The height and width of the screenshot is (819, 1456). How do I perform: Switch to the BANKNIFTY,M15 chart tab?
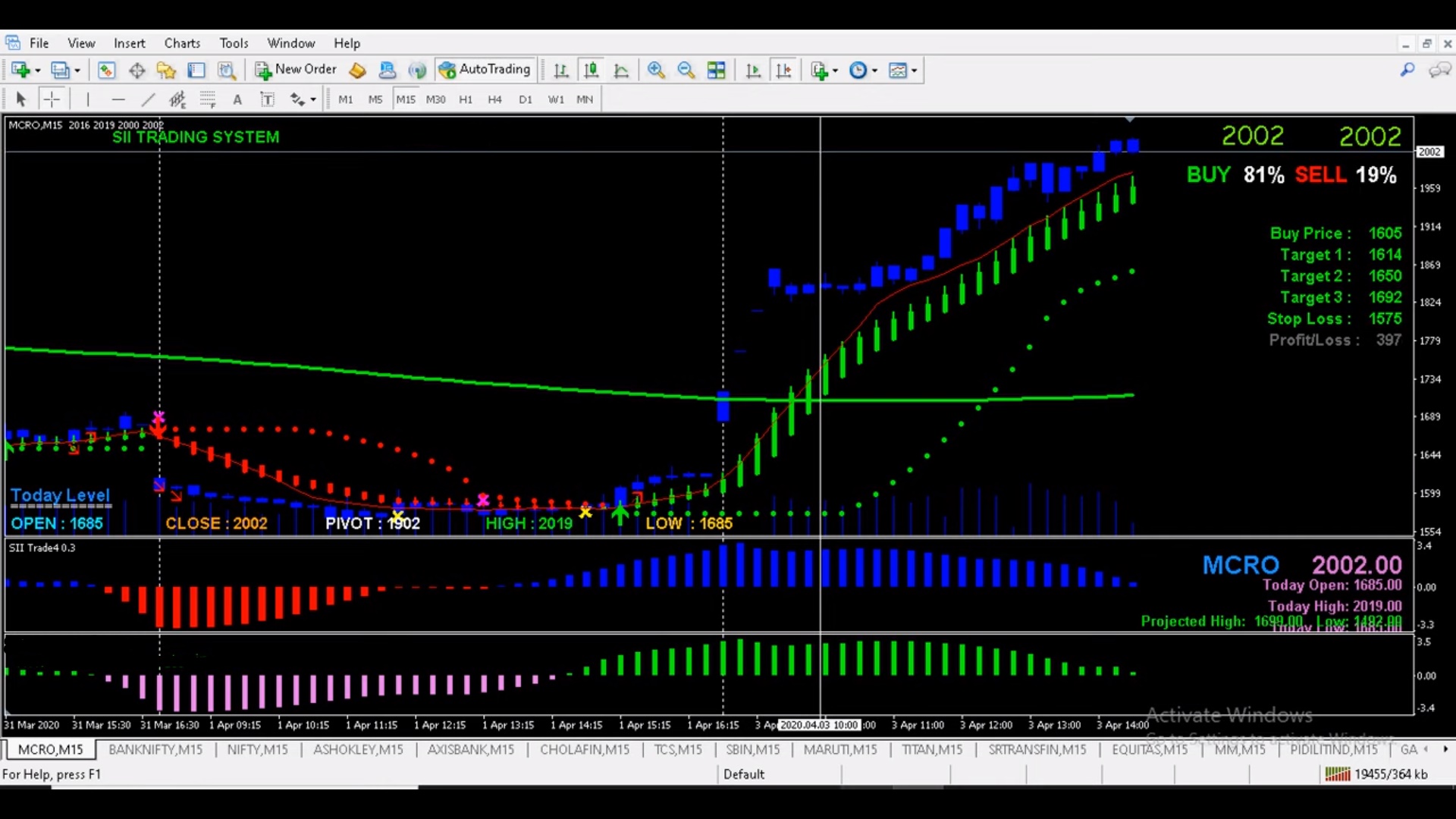click(x=155, y=749)
